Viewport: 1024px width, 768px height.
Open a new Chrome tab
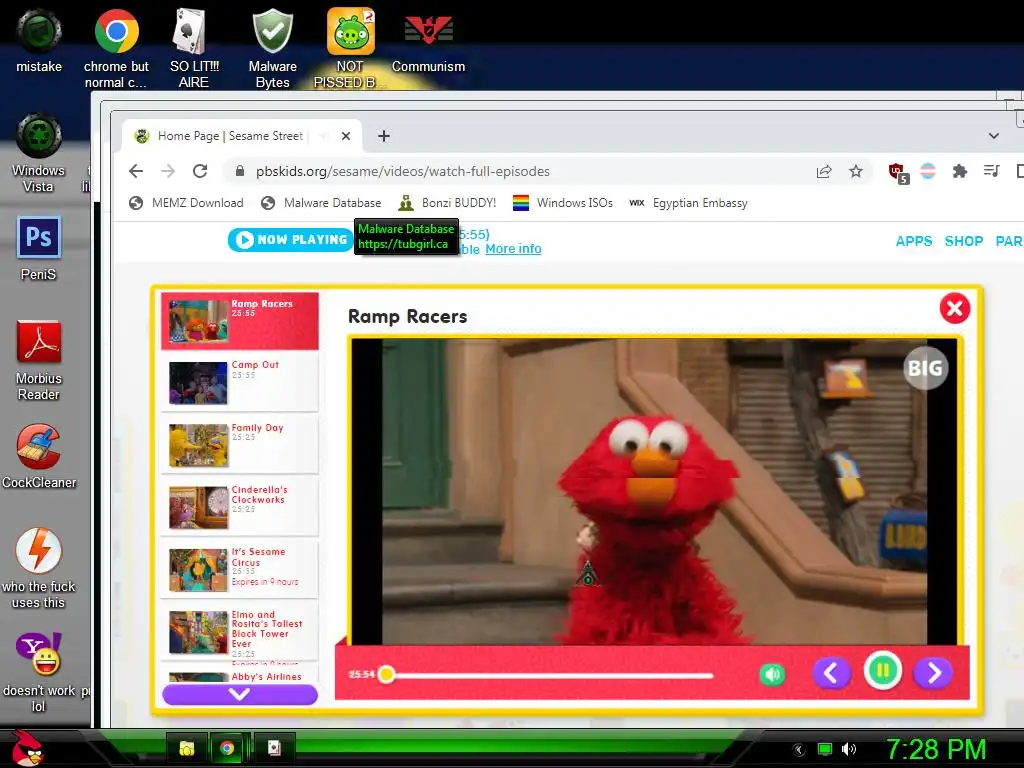coord(384,136)
